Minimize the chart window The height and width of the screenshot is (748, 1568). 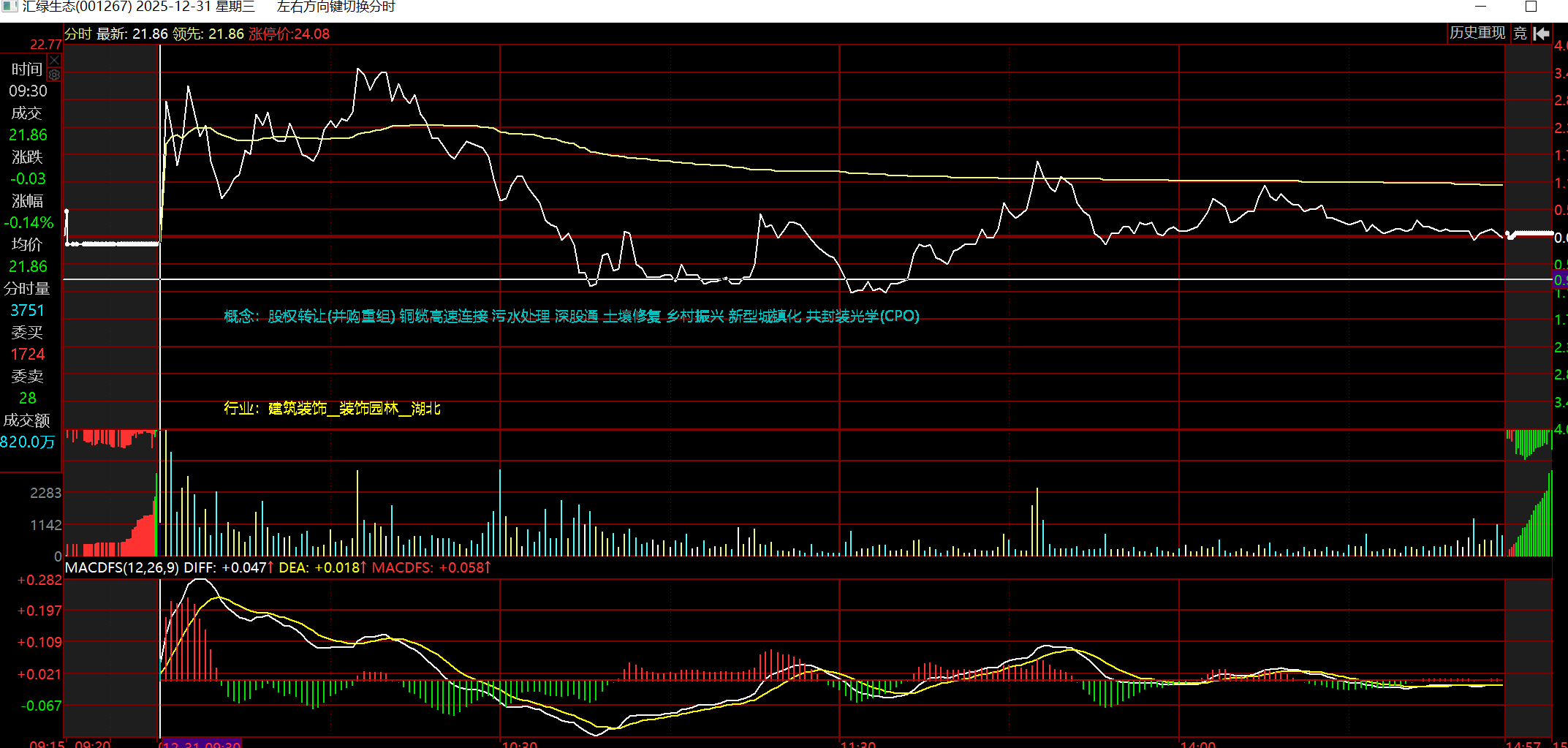pyautogui.click(x=1481, y=7)
